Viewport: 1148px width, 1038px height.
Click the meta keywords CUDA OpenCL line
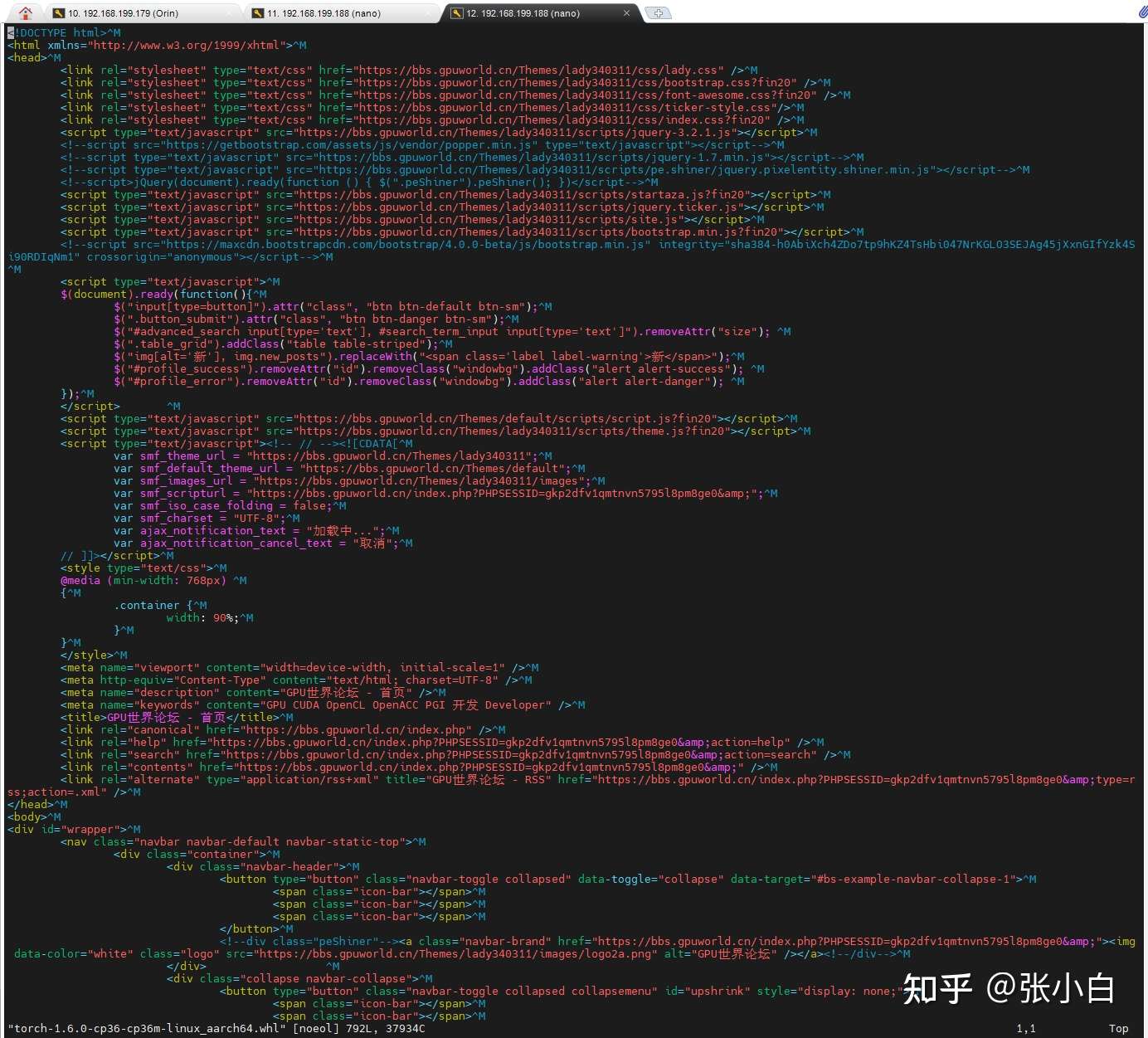323,704
